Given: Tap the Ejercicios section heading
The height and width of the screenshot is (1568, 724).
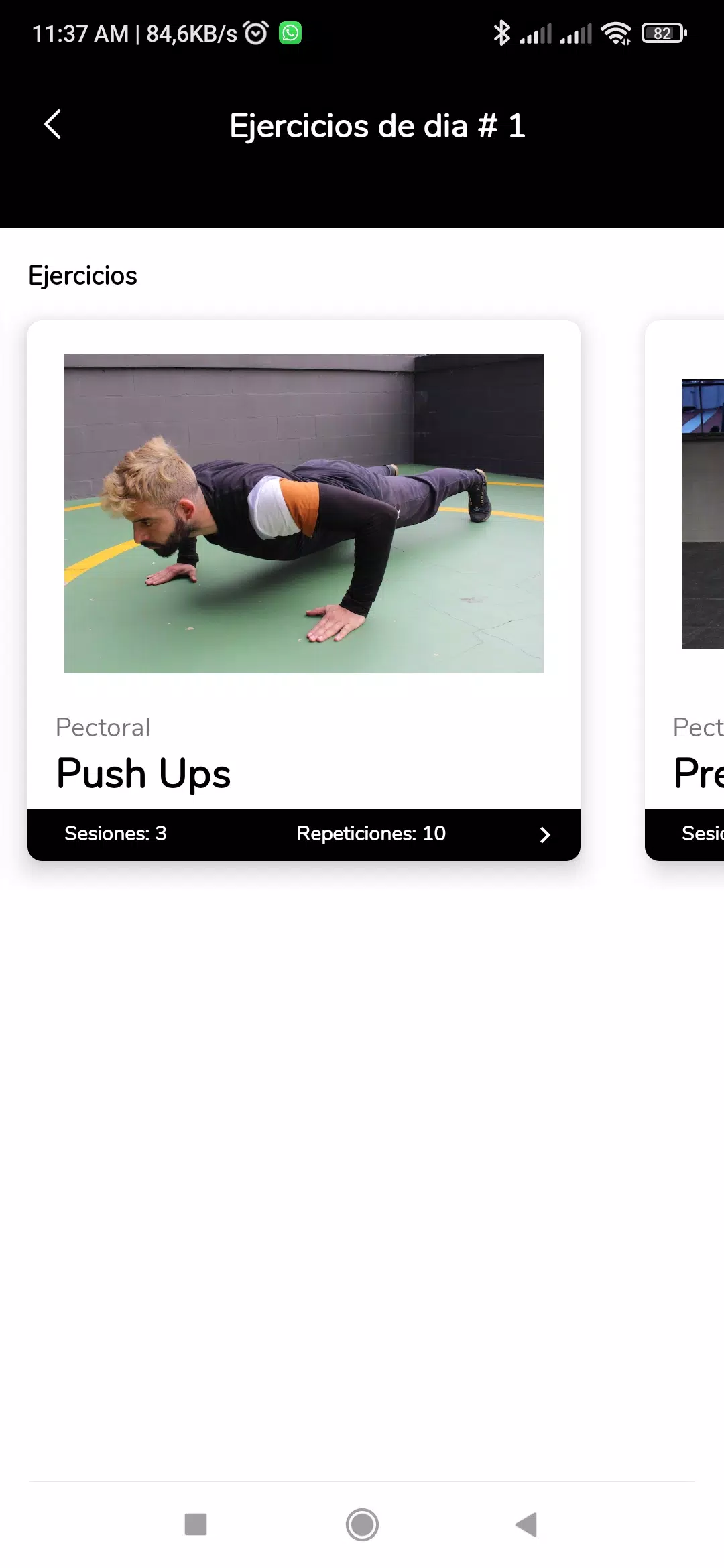Looking at the screenshot, I should click(82, 276).
